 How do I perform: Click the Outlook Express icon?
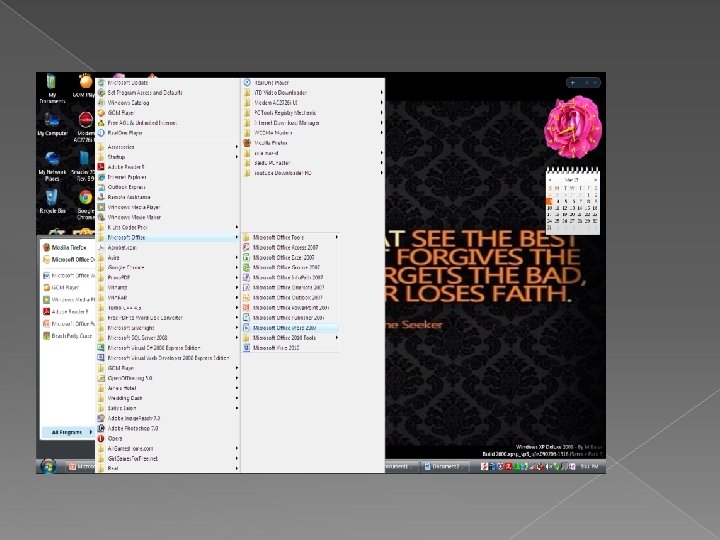[101, 187]
